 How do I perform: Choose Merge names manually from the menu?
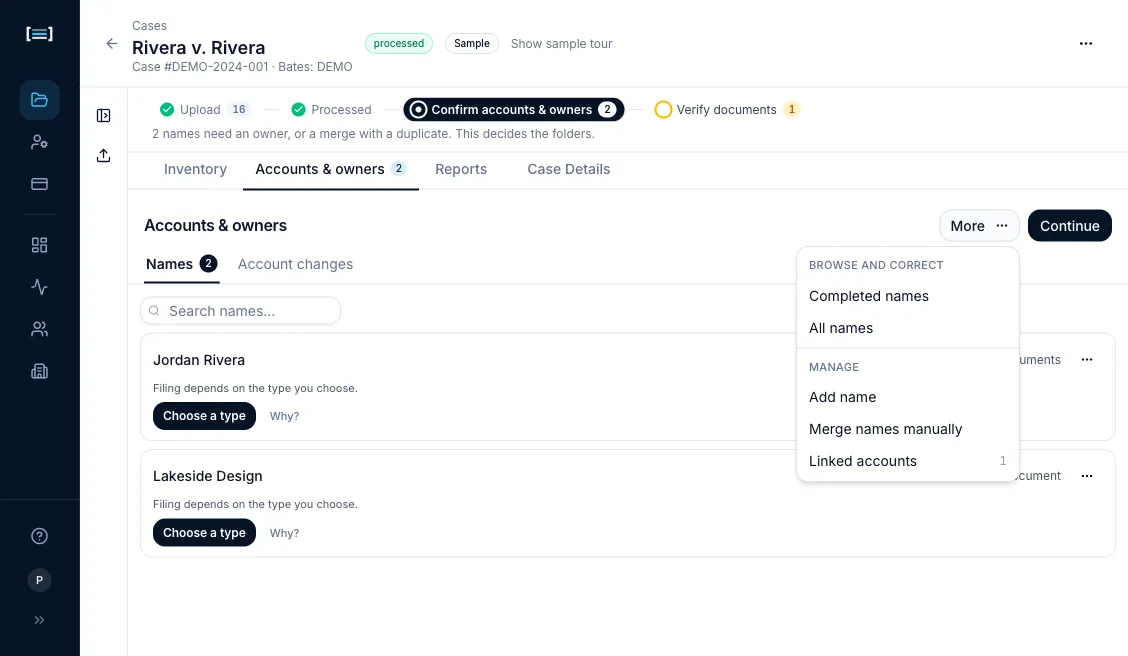click(x=908, y=429)
